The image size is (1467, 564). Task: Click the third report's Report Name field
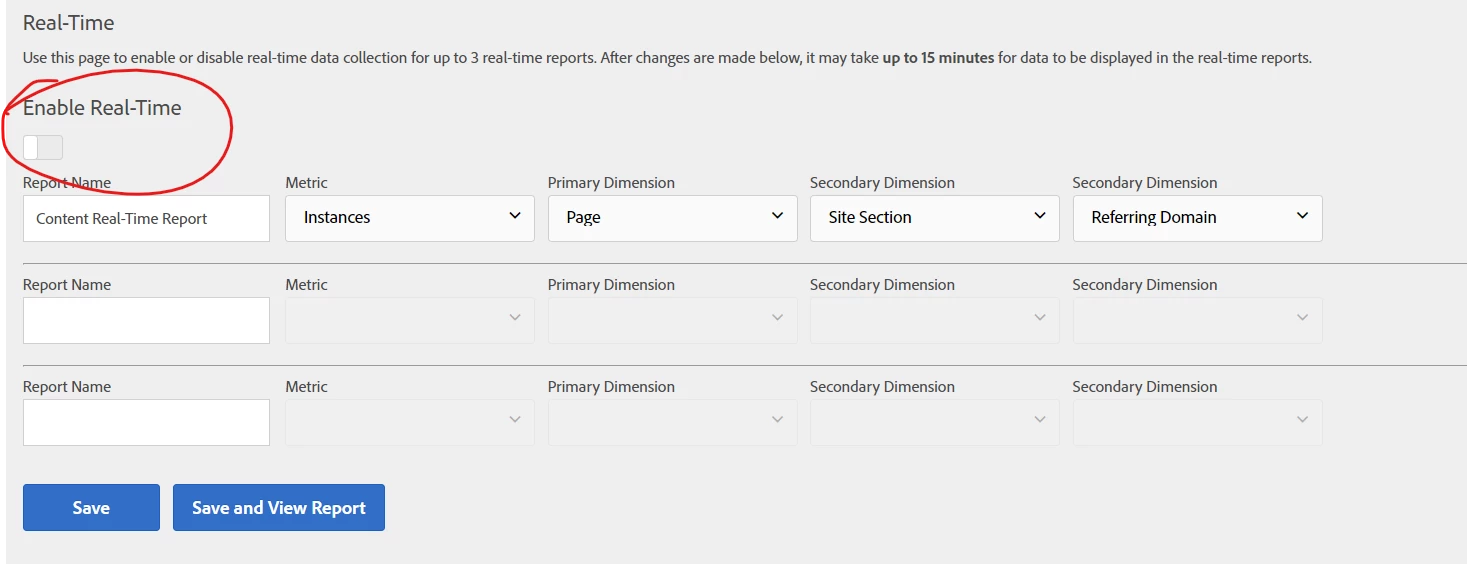click(146, 422)
